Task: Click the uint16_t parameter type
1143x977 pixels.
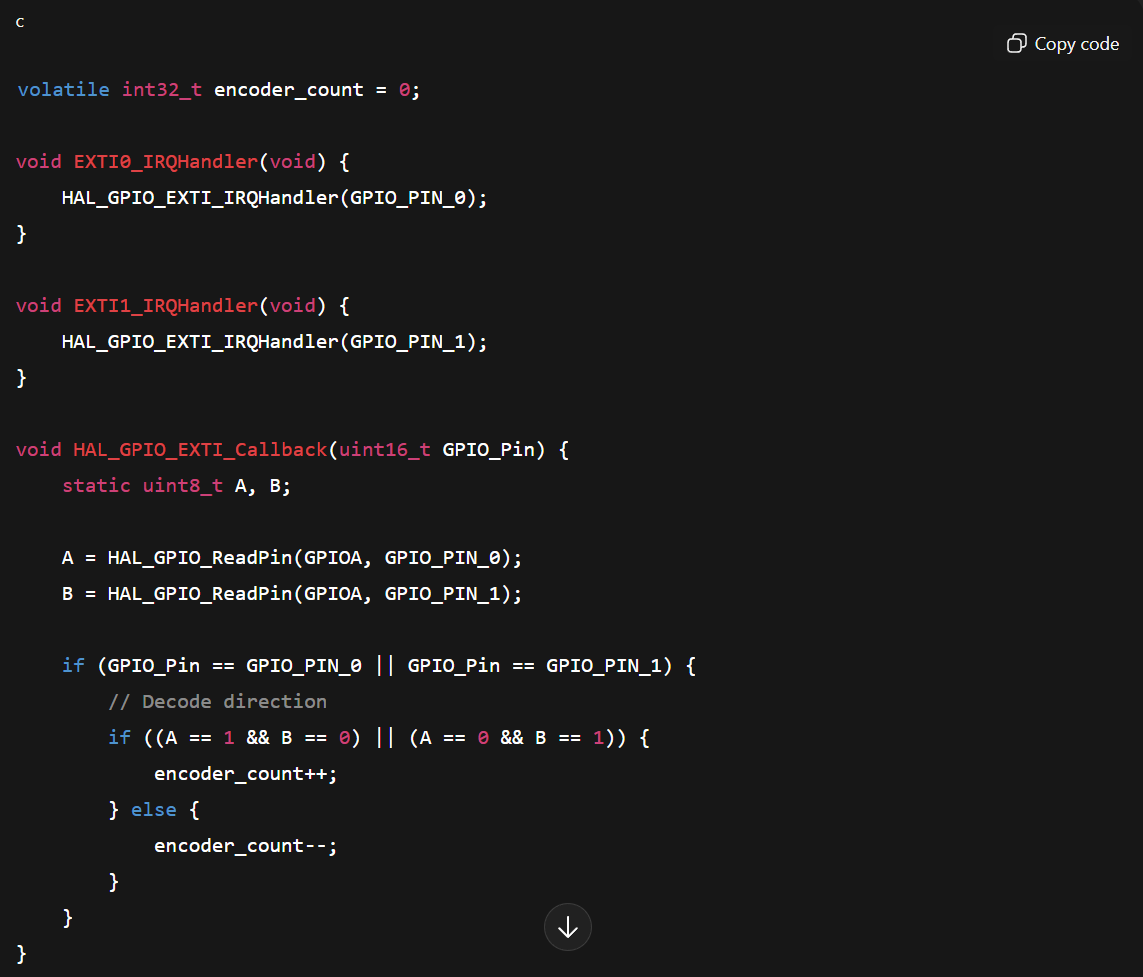Action: point(385,450)
